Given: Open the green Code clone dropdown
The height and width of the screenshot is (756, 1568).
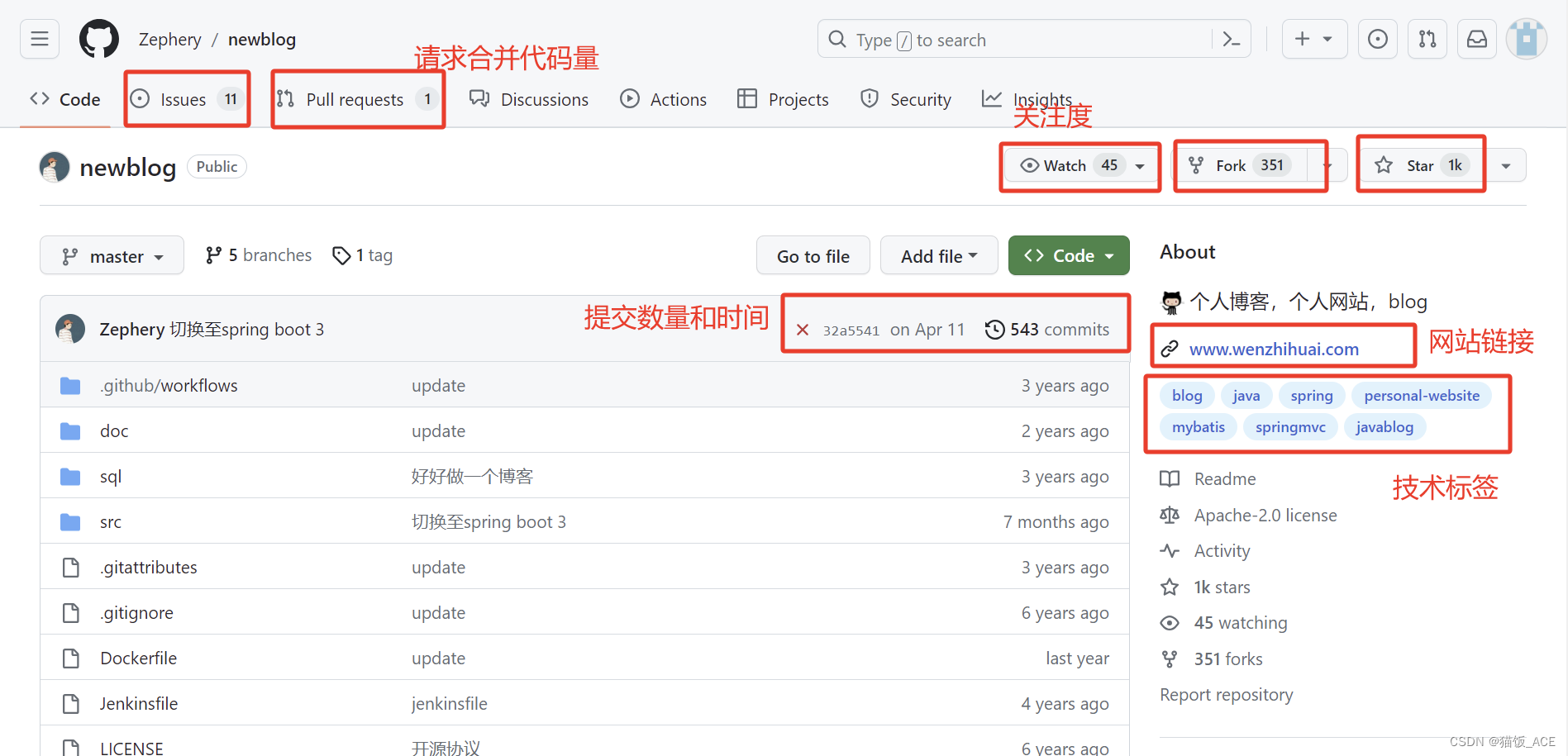Looking at the screenshot, I should click(x=1069, y=256).
